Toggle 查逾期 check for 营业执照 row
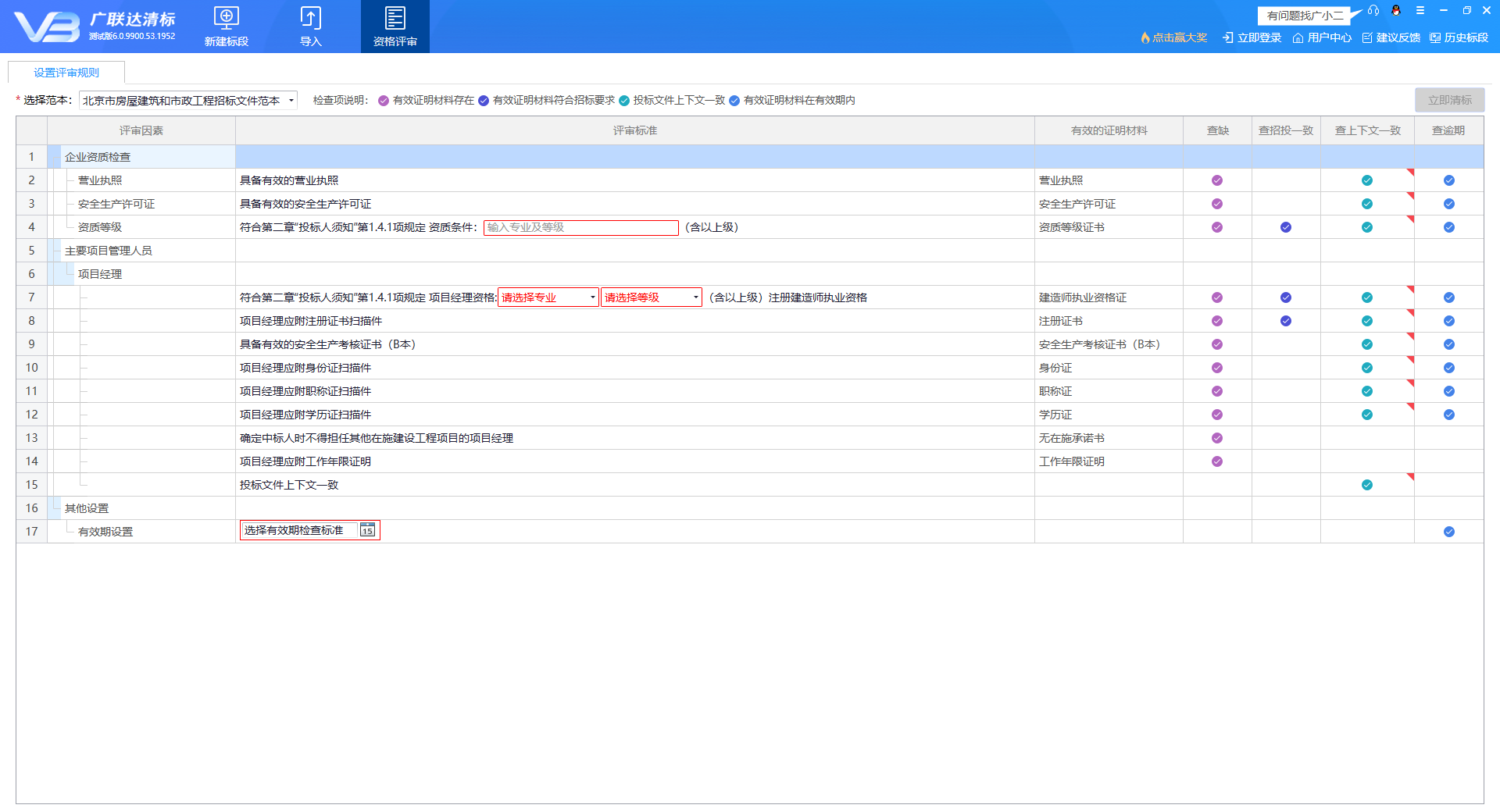1500x812 pixels. [1449, 180]
